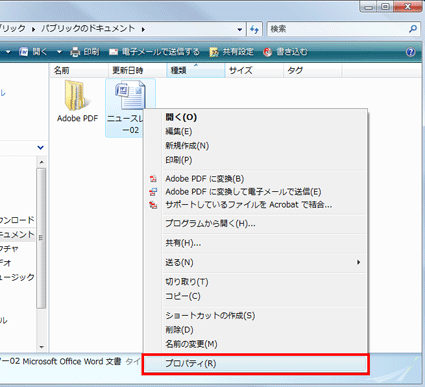Click パブリックのドキュメント in address bar
This screenshot has width=425, height=387.
(x=88, y=29)
